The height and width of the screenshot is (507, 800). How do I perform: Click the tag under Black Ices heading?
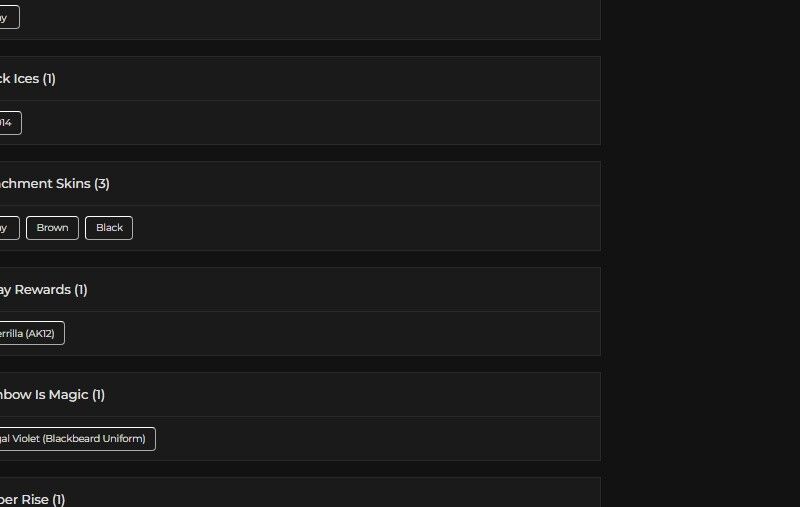pos(9,123)
